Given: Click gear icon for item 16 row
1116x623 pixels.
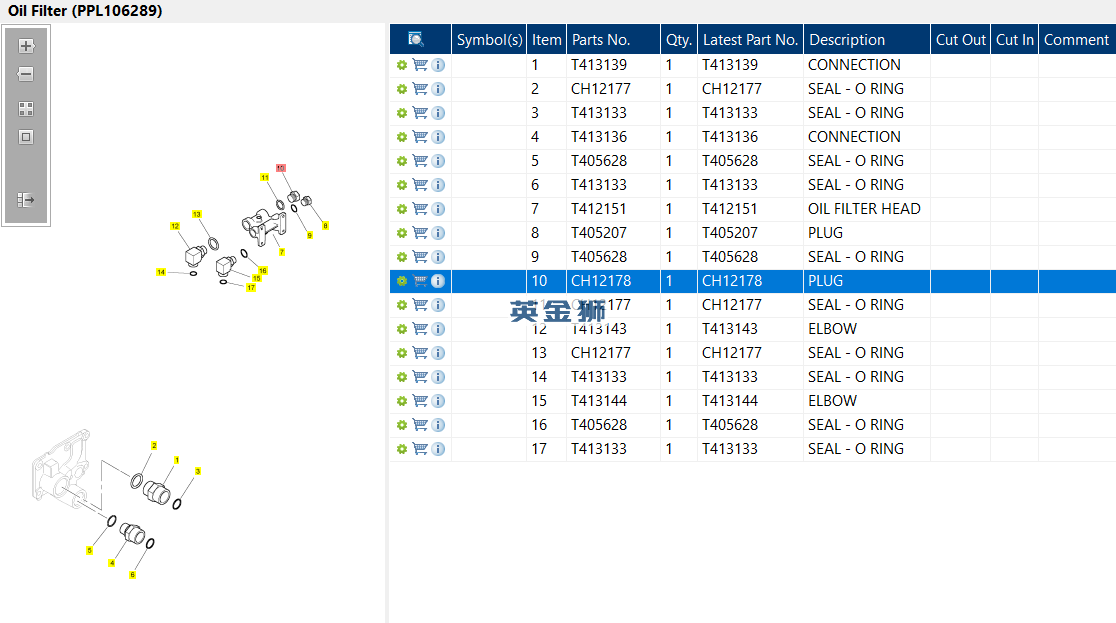Looking at the screenshot, I should [x=401, y=425].
